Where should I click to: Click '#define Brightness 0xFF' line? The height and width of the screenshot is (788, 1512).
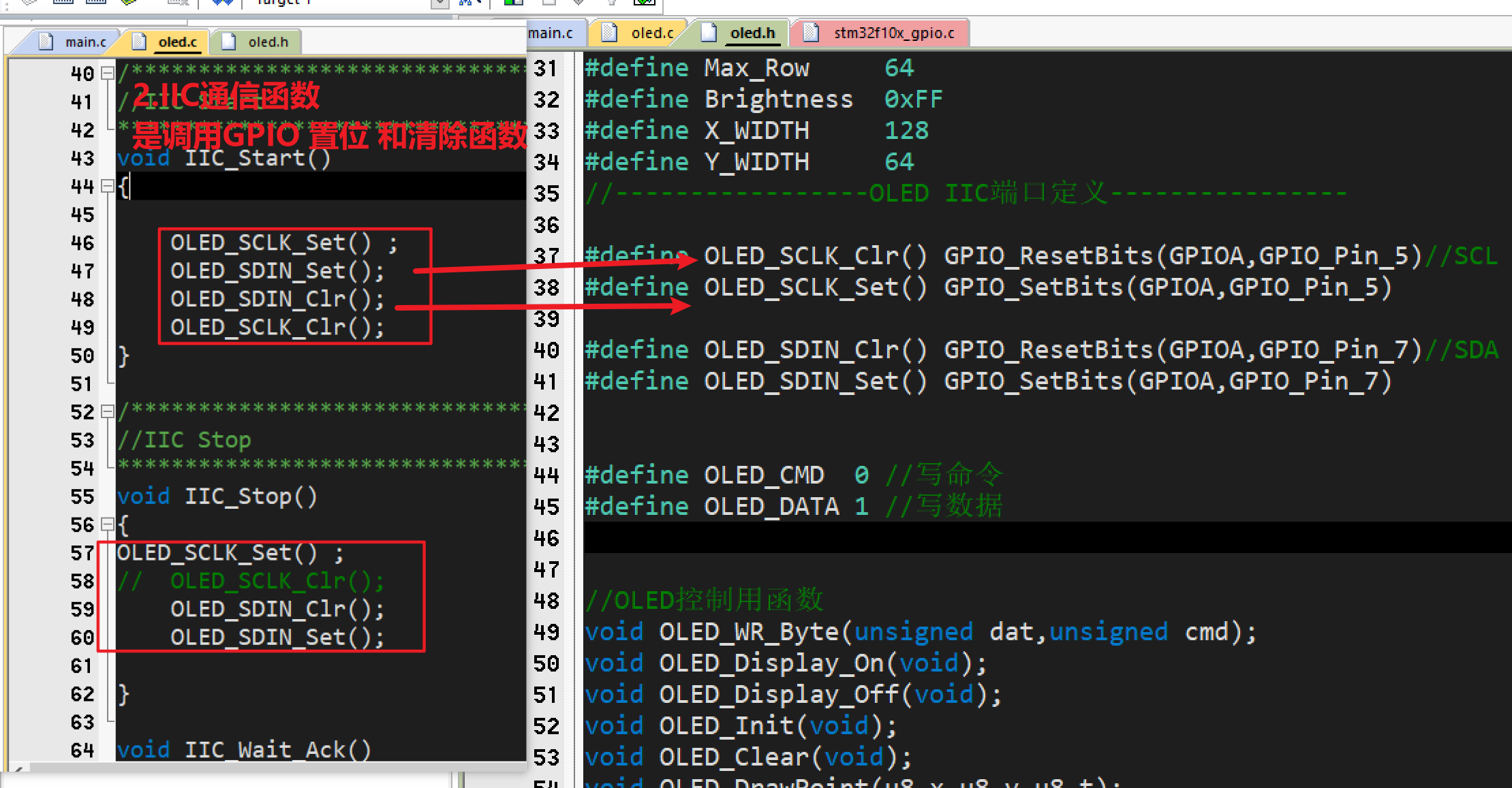coord(764,99)
